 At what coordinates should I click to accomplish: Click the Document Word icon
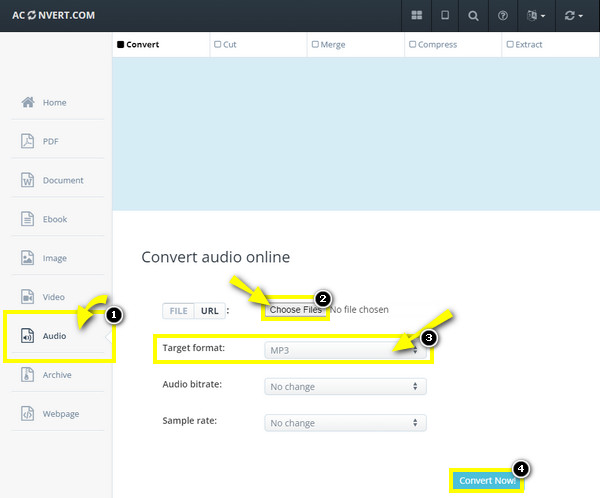click(28, 180)
